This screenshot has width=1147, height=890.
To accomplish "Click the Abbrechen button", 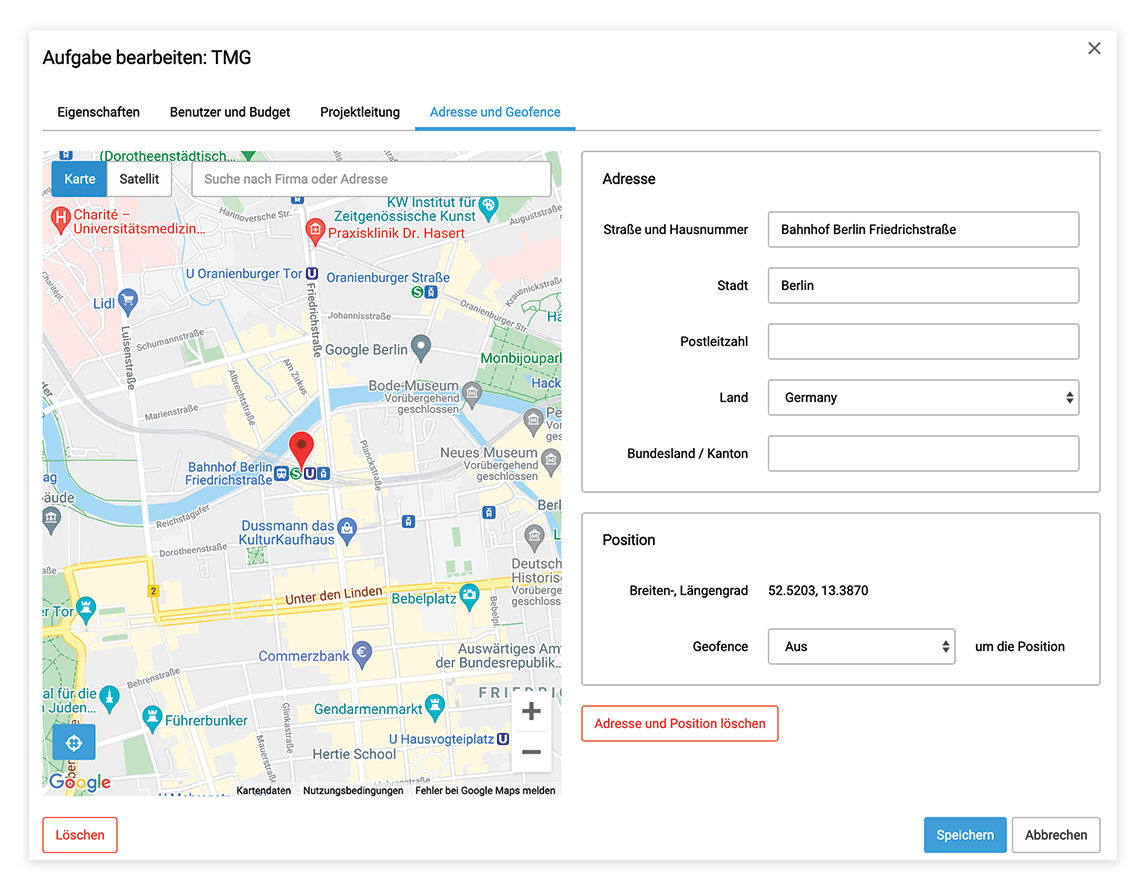I will click(1056, 835).
